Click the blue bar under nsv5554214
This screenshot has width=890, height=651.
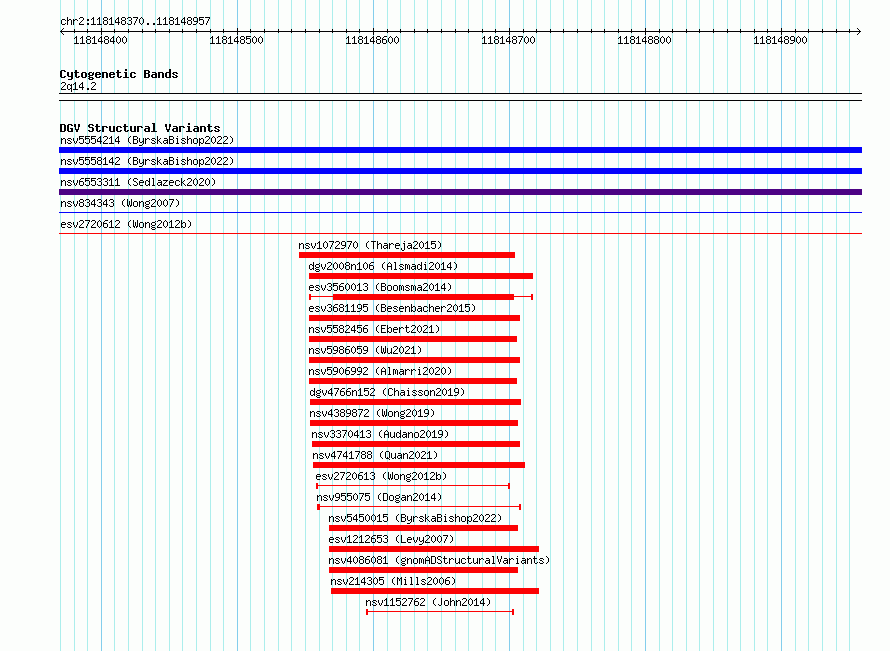pos(460,150)
